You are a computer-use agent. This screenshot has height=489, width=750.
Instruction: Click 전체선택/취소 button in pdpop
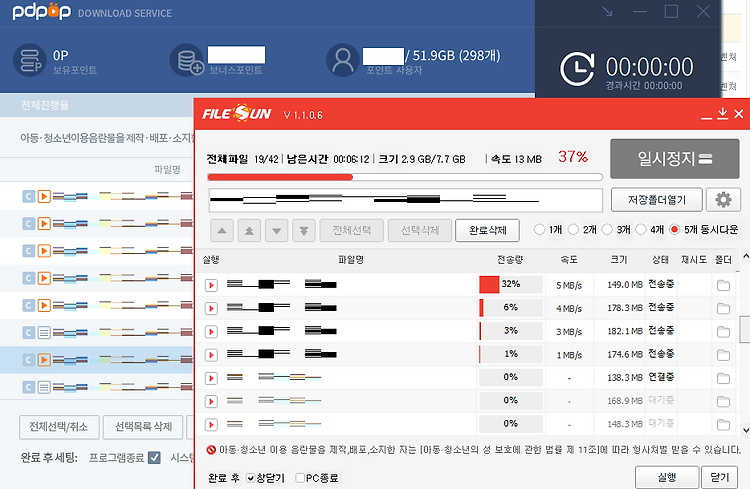[59, 427]
